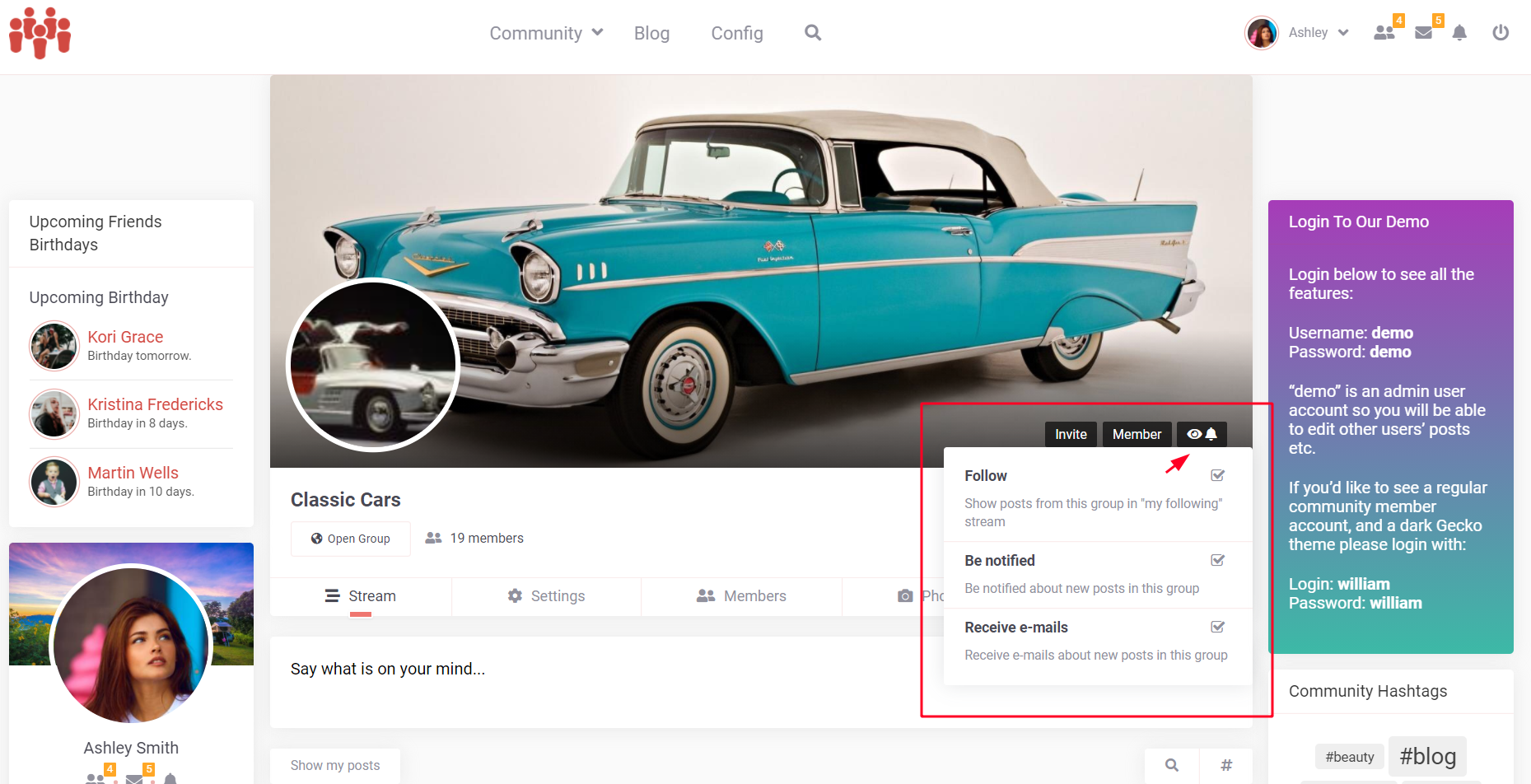Image resolution: width=1531 pixels, height=784 pixels.
Task: Click Martin Wells avatar
Action: 54,482
